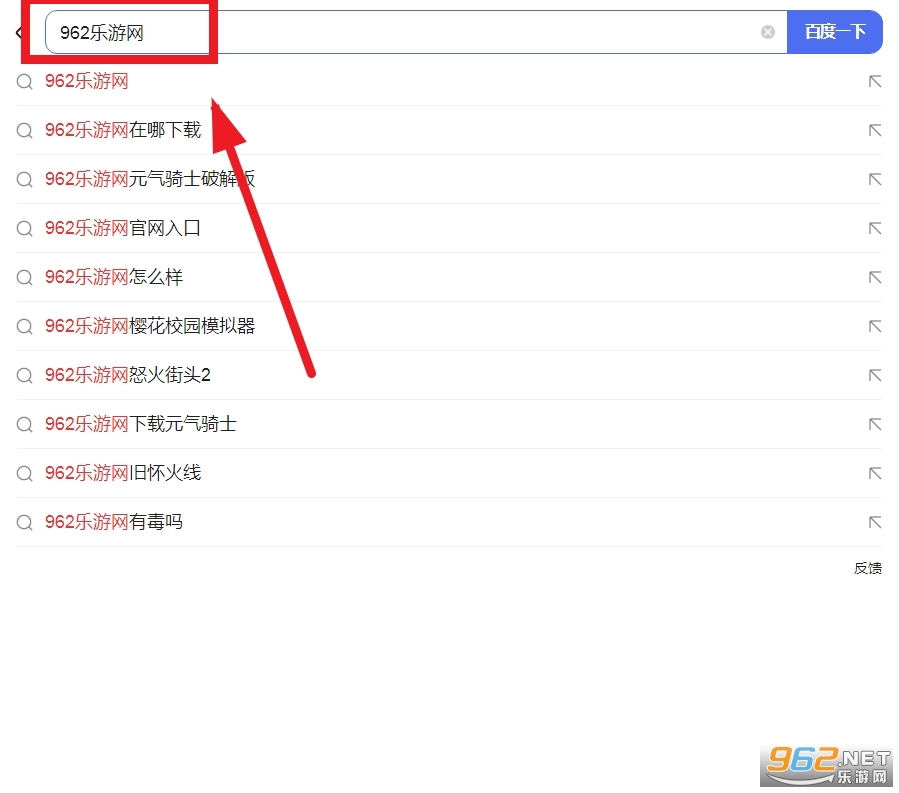The height and width of the screenshot is (793, 899).
Task: Clear the search box text
Action: point(768,32)
